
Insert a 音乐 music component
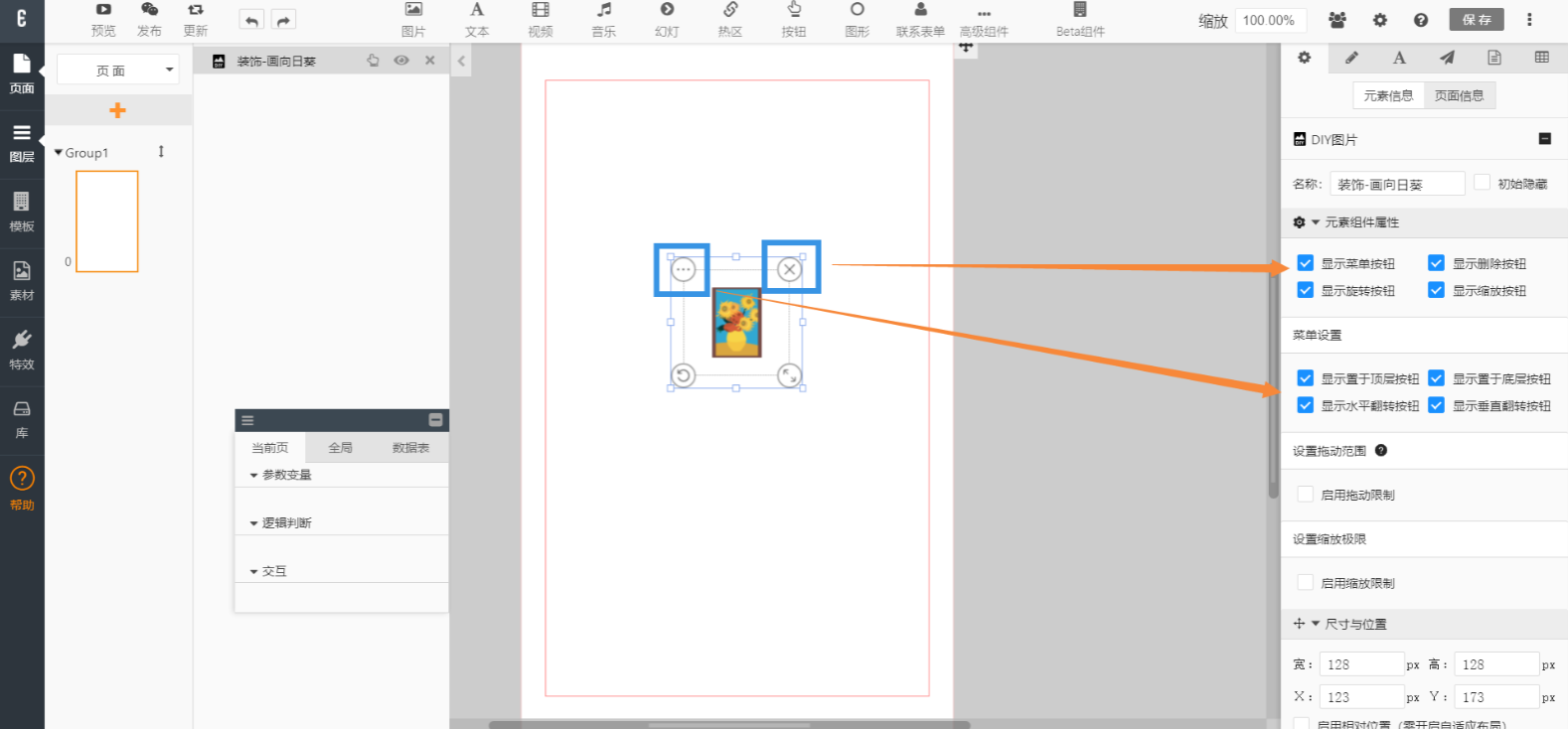[603, 18]
